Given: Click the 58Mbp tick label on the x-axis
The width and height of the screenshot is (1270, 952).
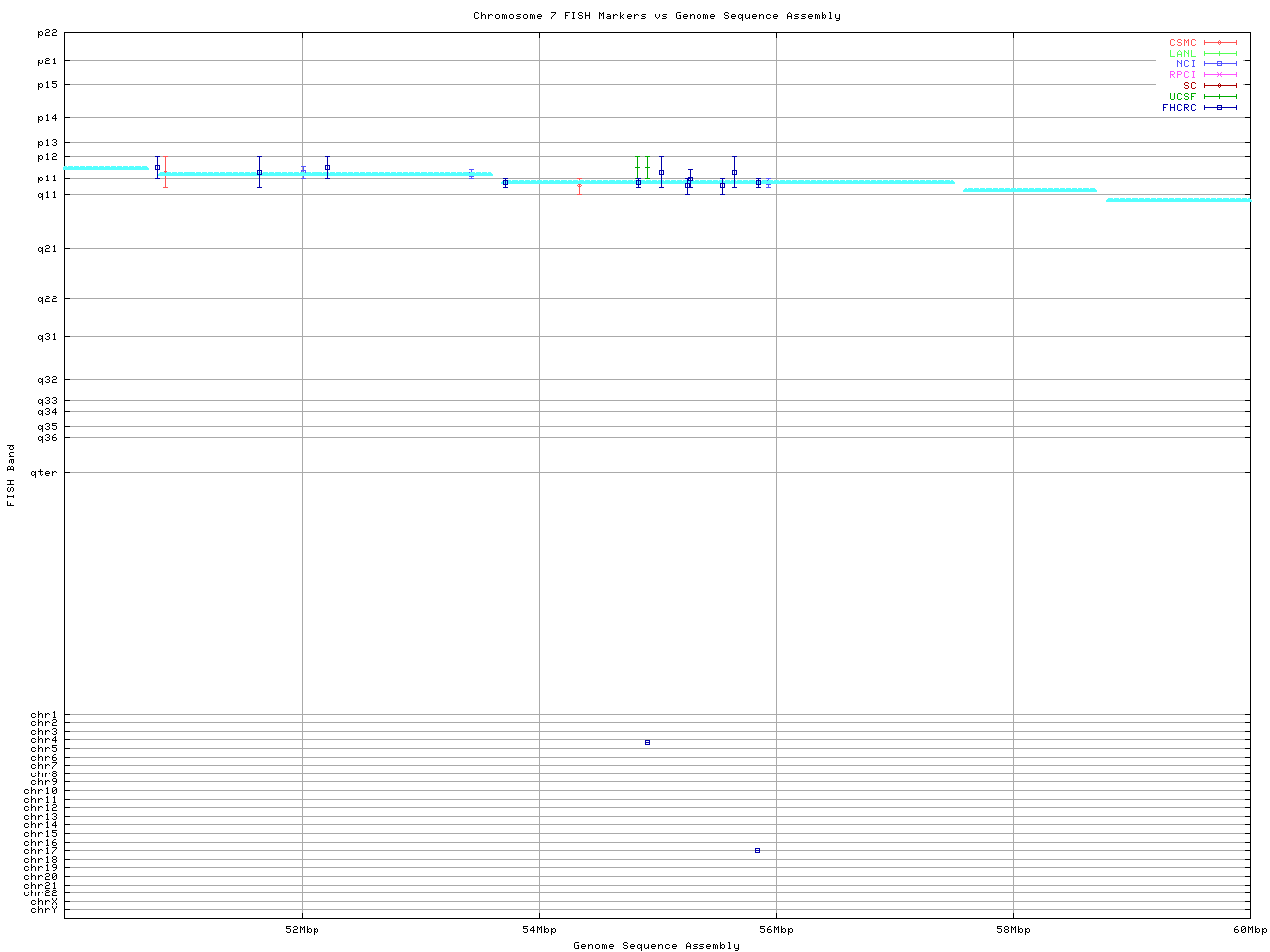Looking at the screenshot, I should coord(1013,930).
